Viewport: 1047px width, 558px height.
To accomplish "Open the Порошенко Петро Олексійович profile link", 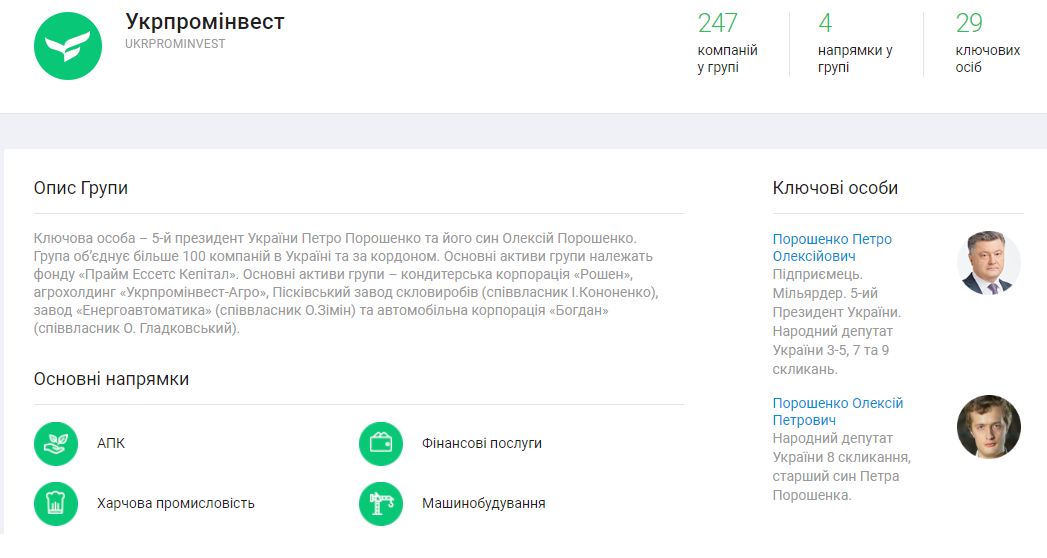I will [832, 248].
